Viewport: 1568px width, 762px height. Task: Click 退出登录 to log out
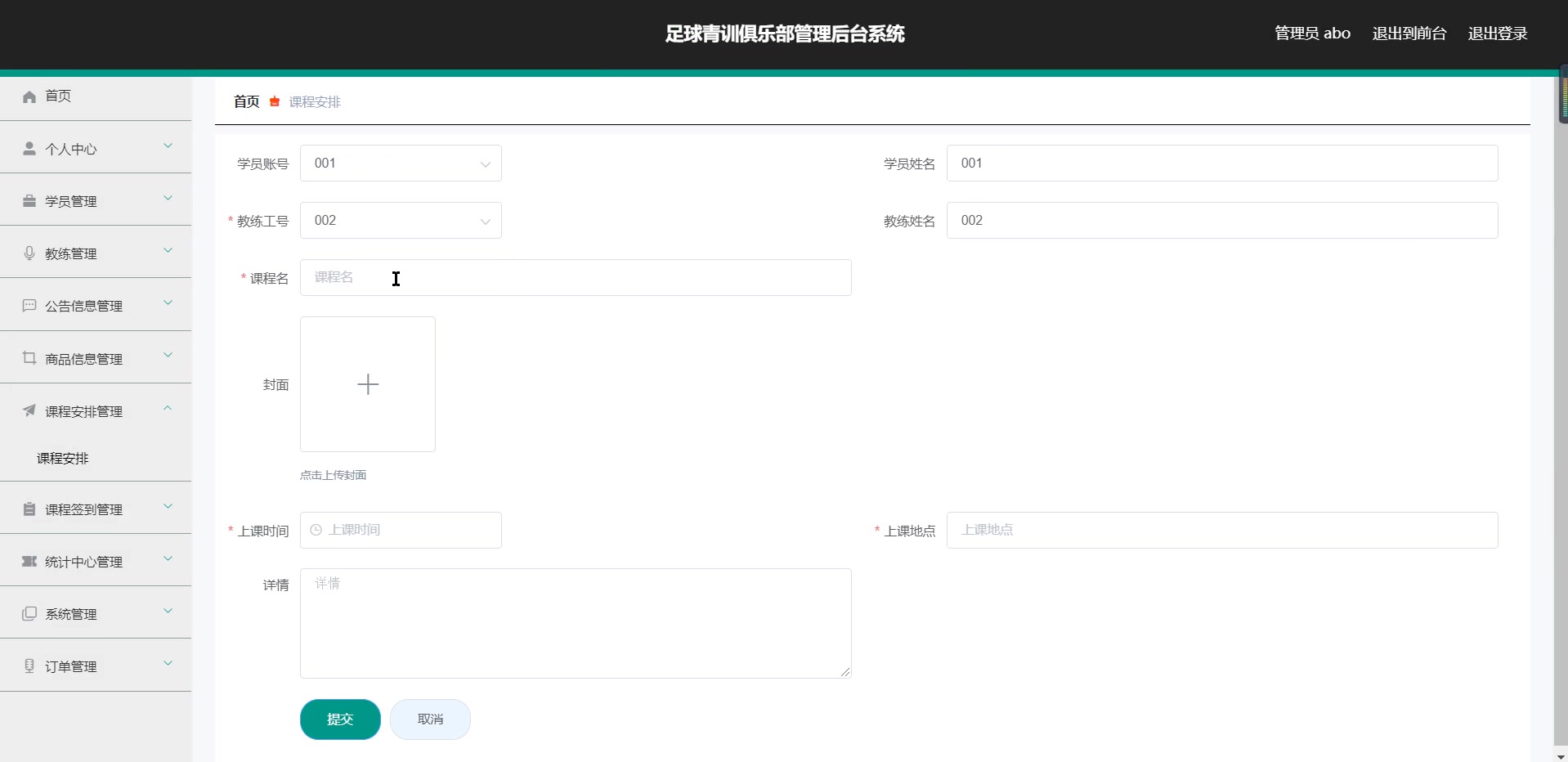(x=1498, y=34)
